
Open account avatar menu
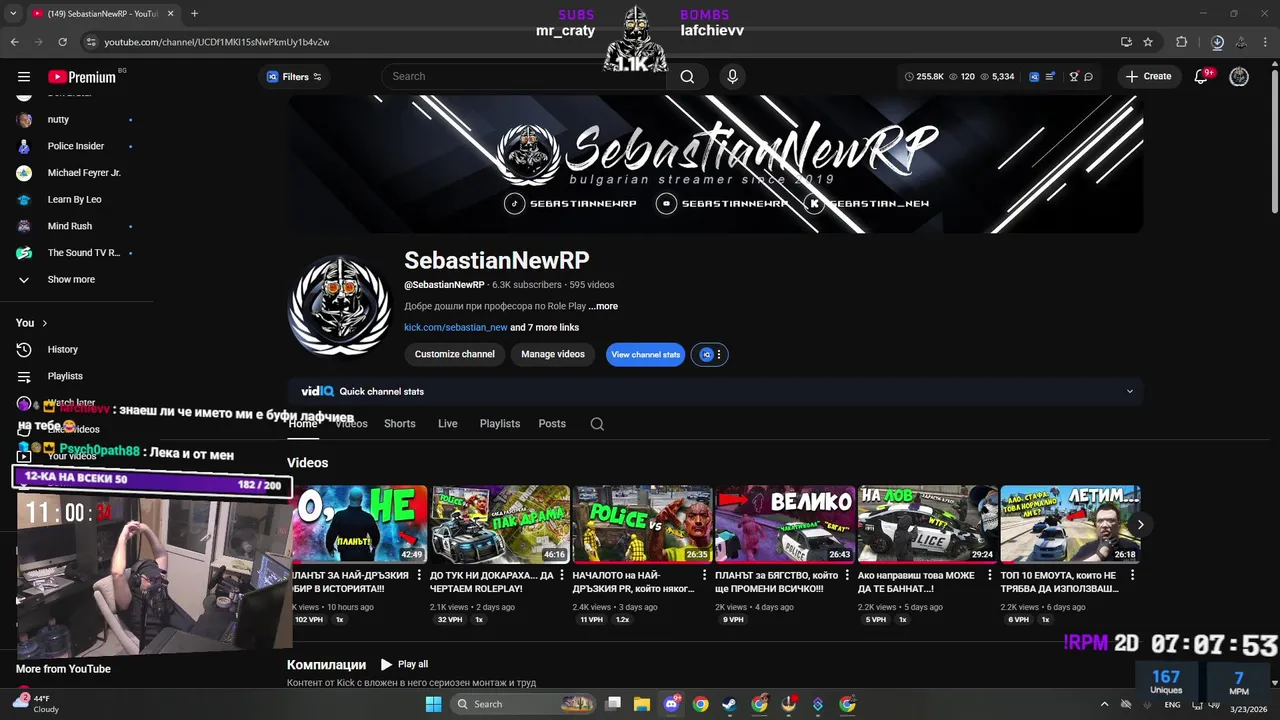click(1239, 77)
